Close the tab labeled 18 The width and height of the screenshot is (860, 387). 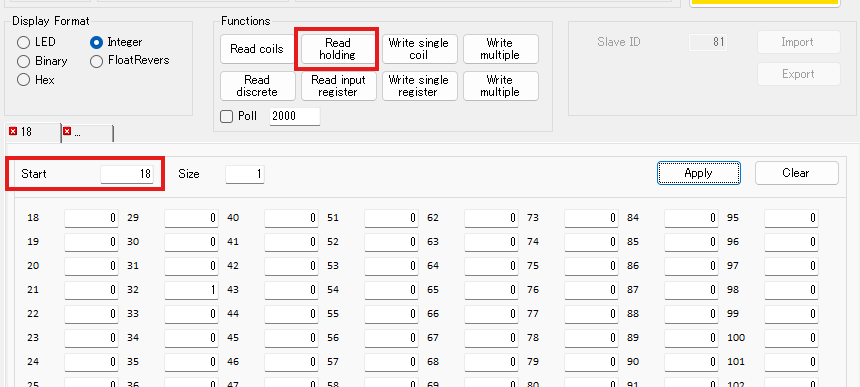[x=14, y=132]
